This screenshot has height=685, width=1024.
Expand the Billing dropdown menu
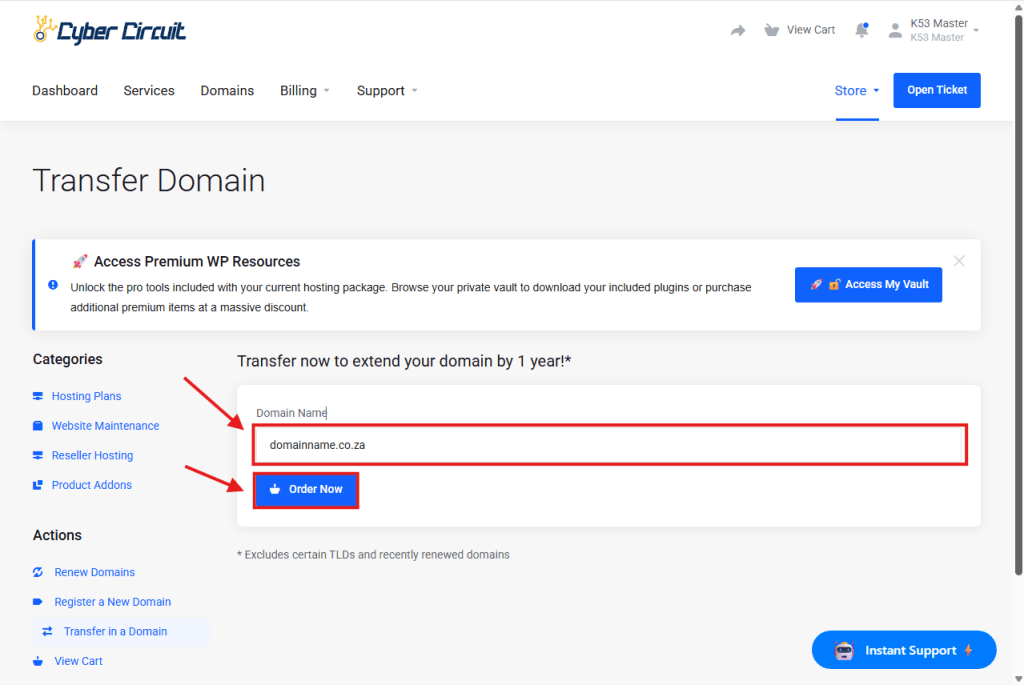[304, 90]
